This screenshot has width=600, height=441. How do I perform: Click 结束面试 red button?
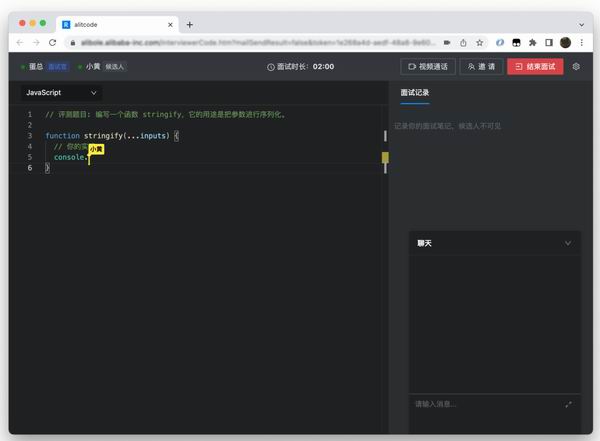[535, 67]
